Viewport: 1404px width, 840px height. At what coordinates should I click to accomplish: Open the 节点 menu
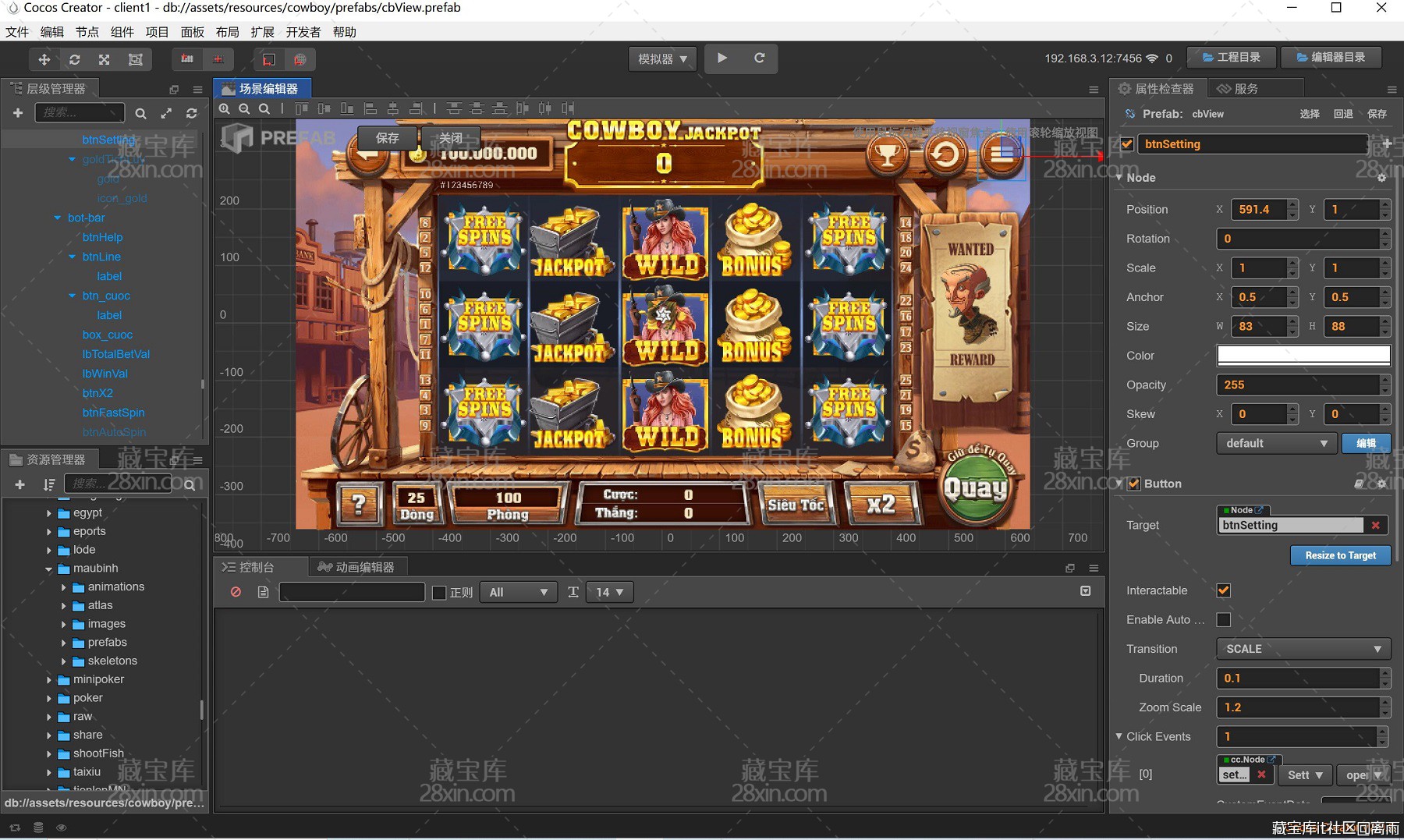pyautogui.click(x=87, y=32)
